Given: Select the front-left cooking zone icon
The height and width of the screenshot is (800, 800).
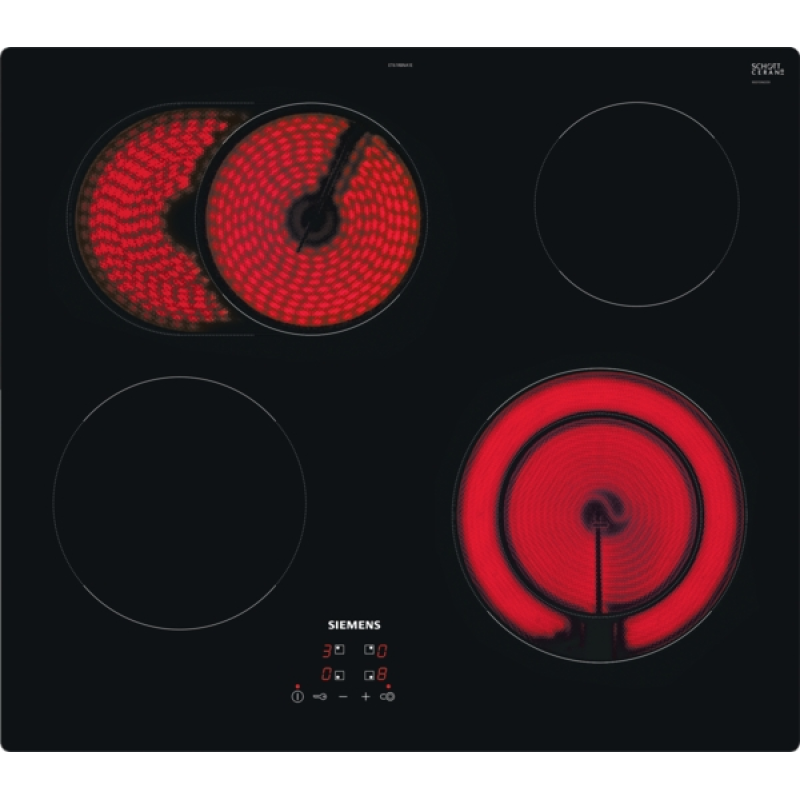Looking at the screenshot, I should 340,675.
